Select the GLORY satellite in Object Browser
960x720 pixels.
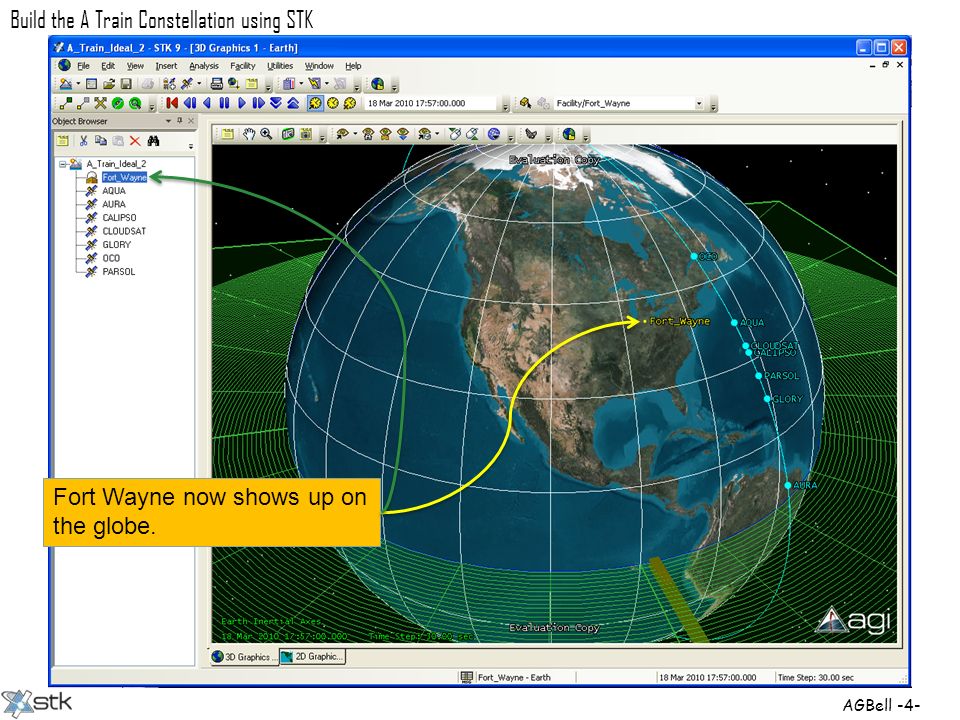coord(116,245)
